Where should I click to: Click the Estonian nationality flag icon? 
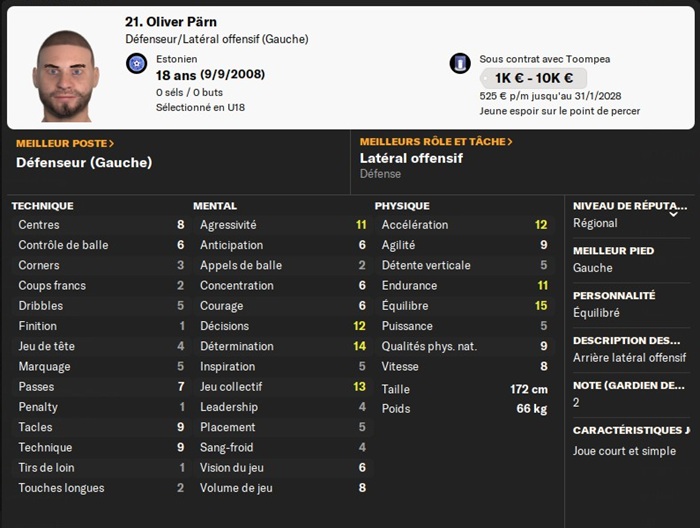tap(137, 64)
